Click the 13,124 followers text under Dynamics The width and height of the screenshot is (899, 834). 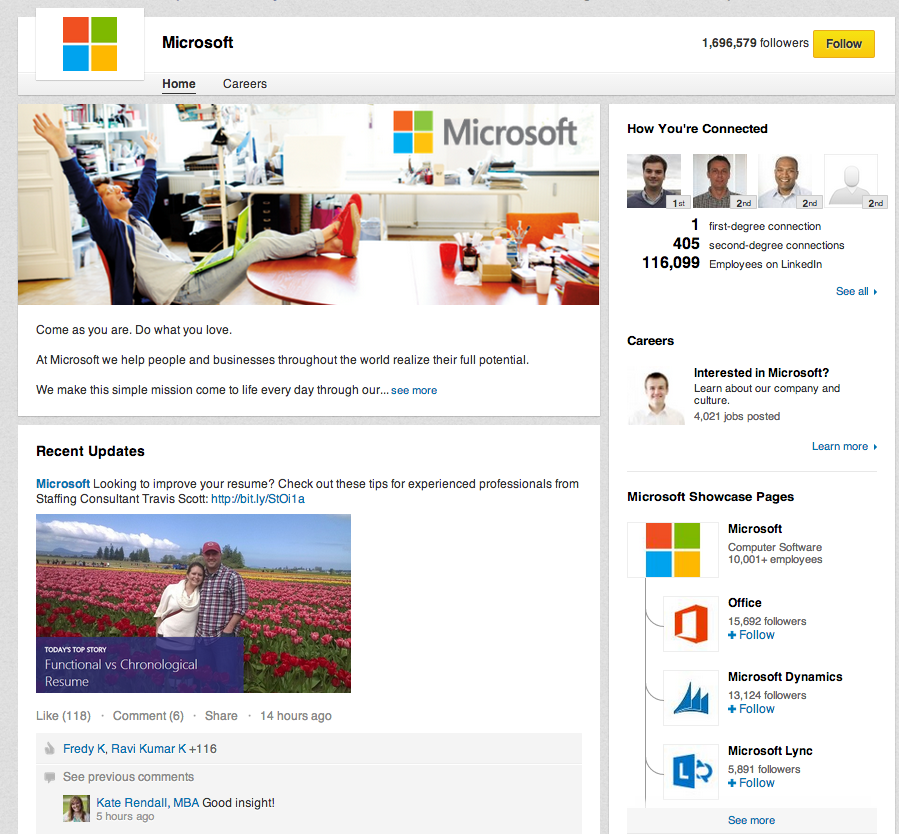(767, 695)
